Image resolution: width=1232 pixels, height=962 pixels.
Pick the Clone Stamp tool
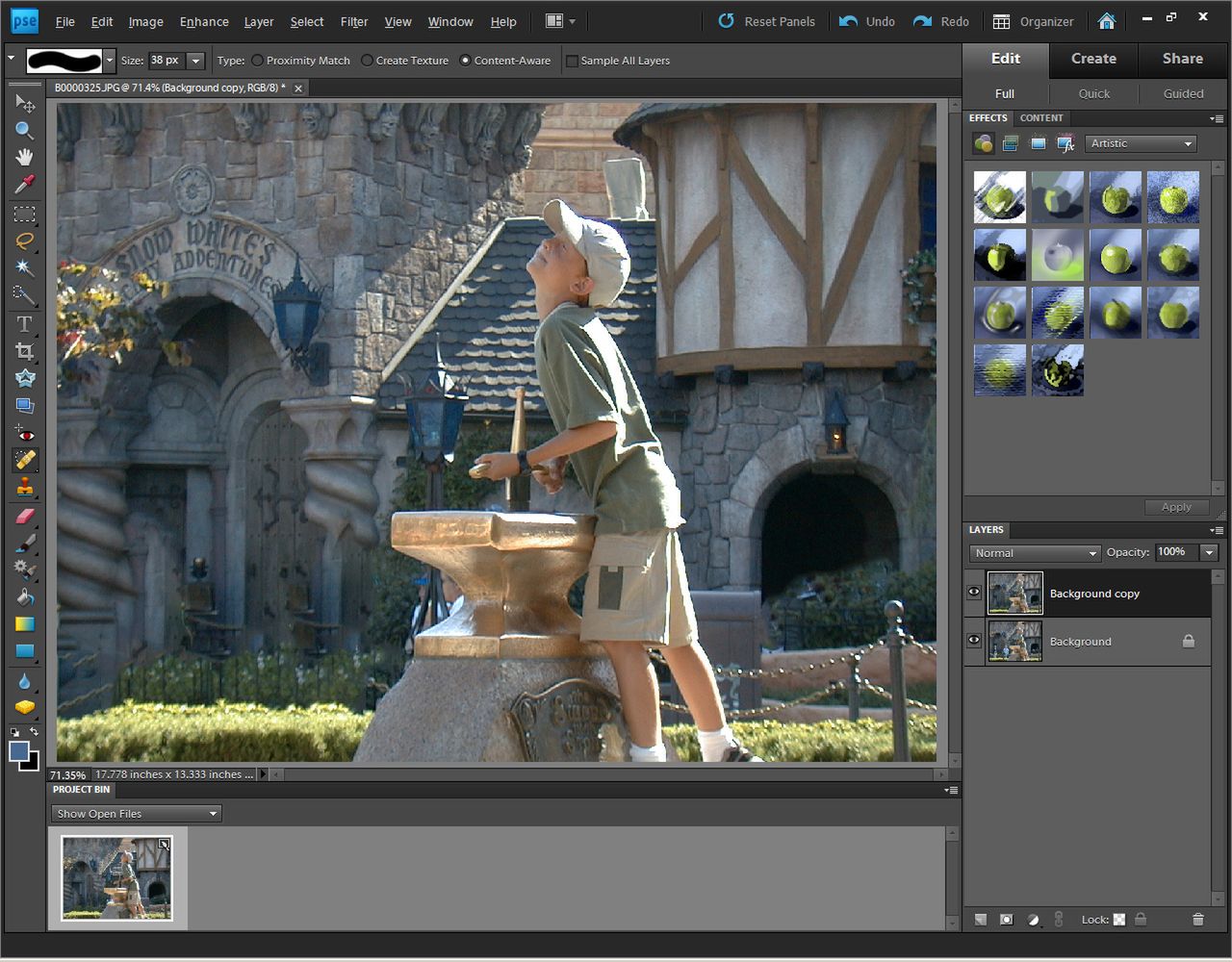[24, 487]
